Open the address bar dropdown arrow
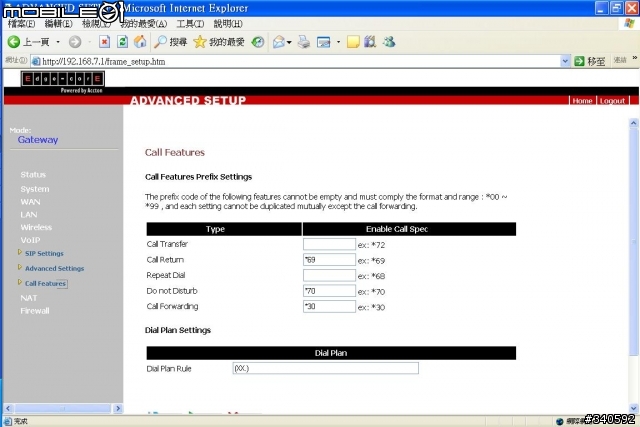Viewport: 640px width, 427px height. [x=565, y=61]
